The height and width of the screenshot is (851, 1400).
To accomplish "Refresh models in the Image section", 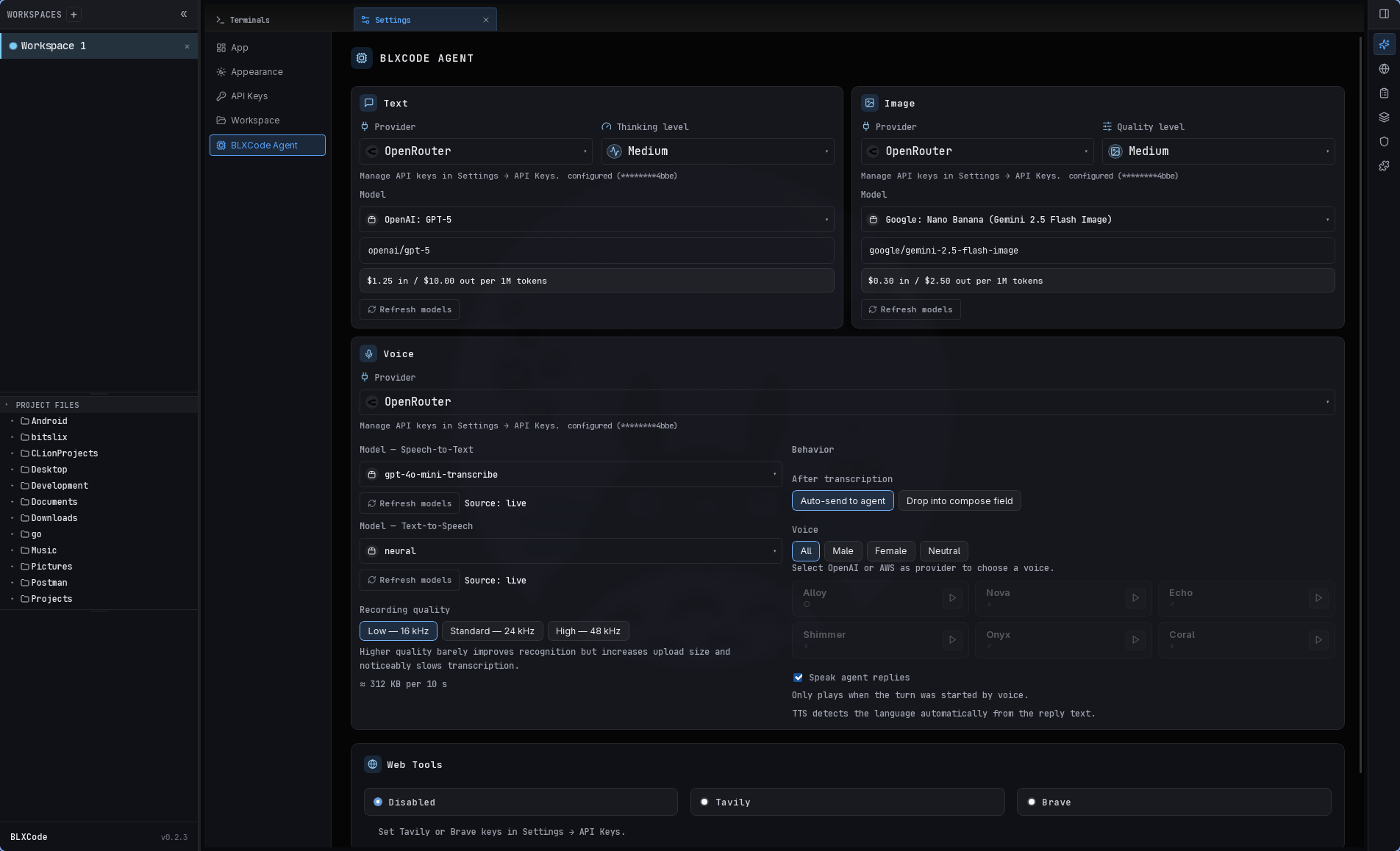I will (x=910, y=309).
